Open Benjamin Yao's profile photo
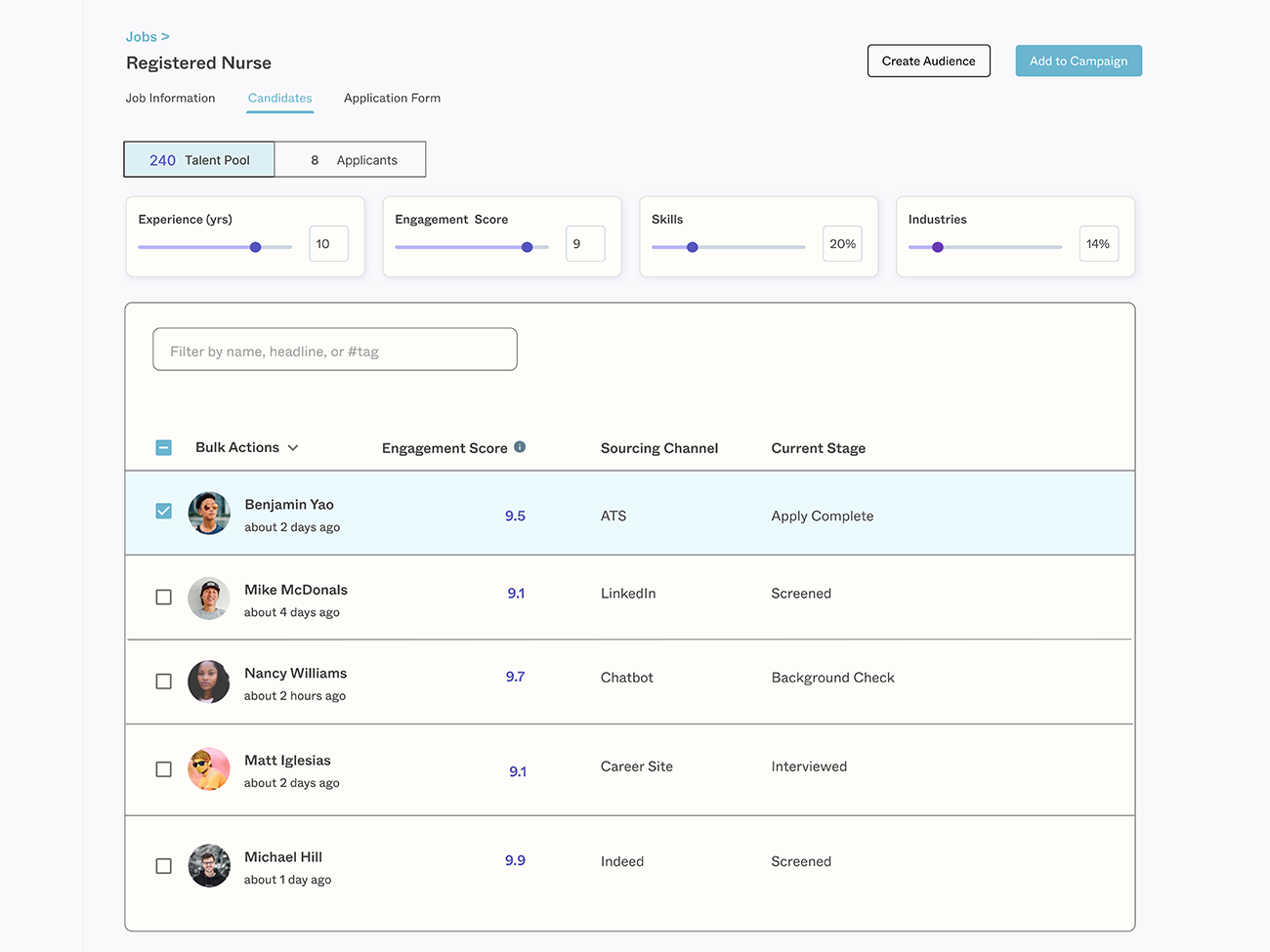1270x952 pixels. click(209, 514)
